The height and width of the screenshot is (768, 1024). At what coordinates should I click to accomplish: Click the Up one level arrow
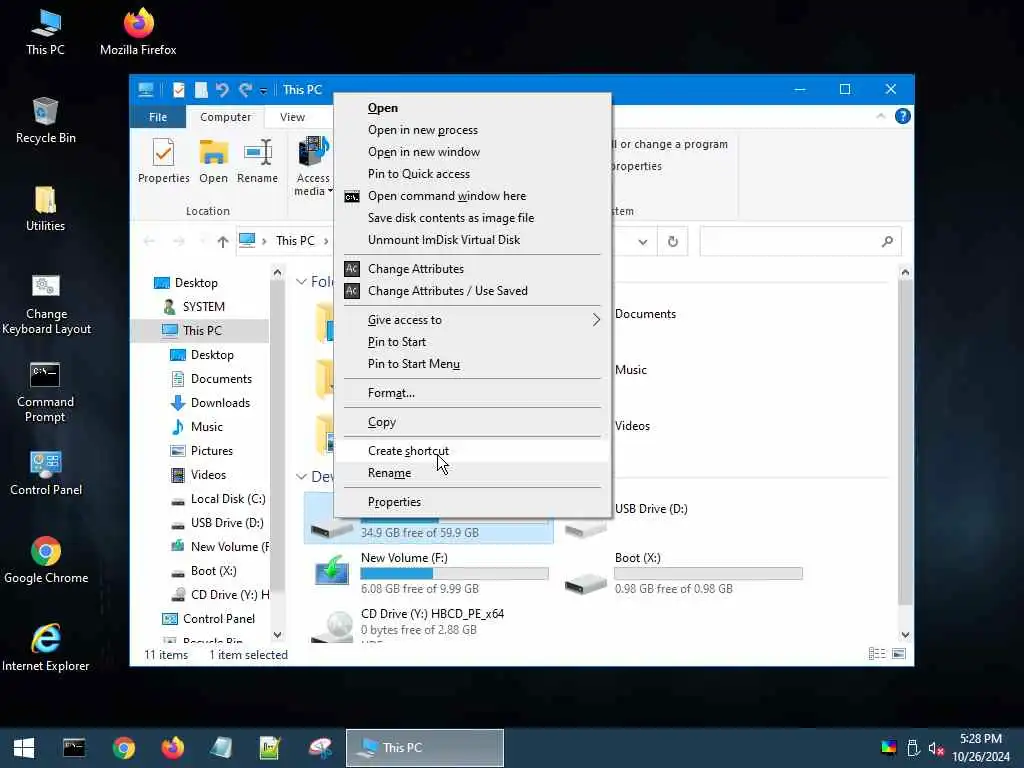[223, 242]
